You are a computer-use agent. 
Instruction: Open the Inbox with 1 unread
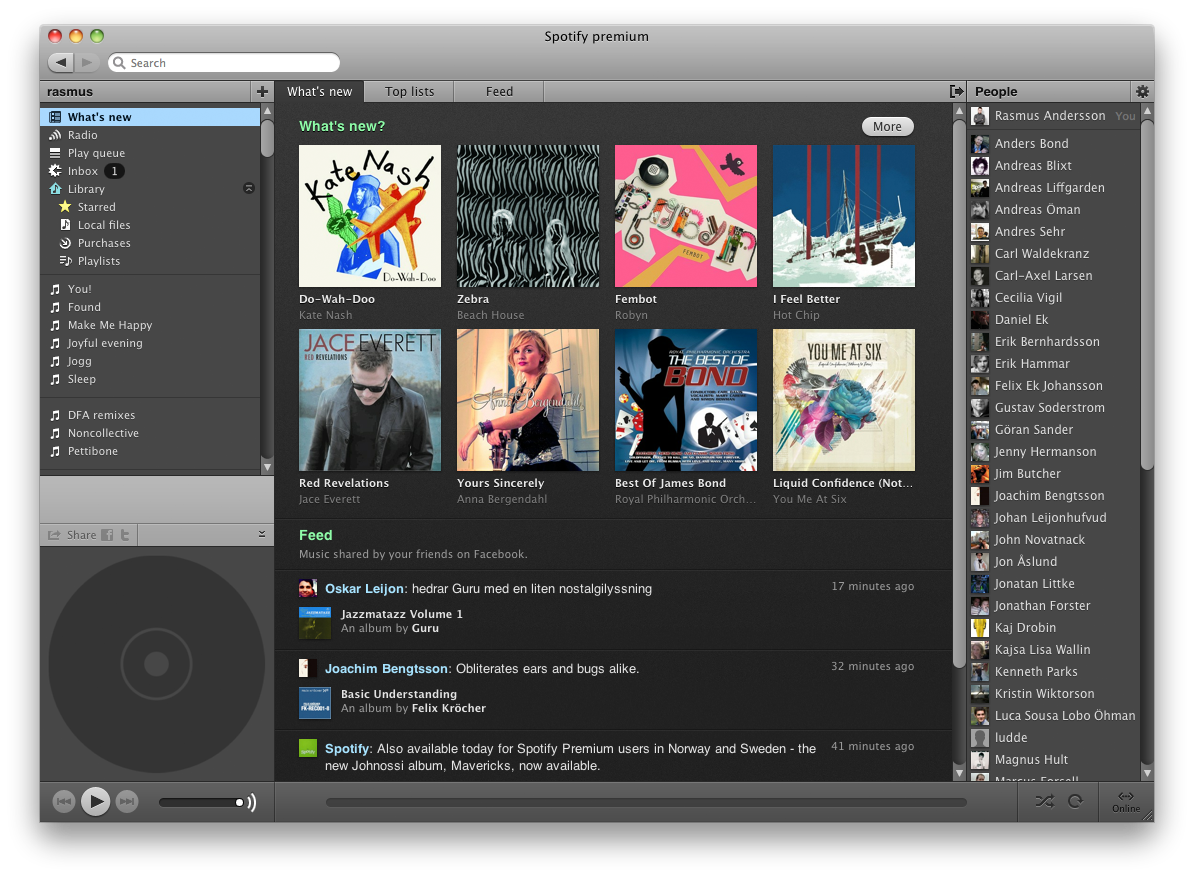[x=150, y=171]
